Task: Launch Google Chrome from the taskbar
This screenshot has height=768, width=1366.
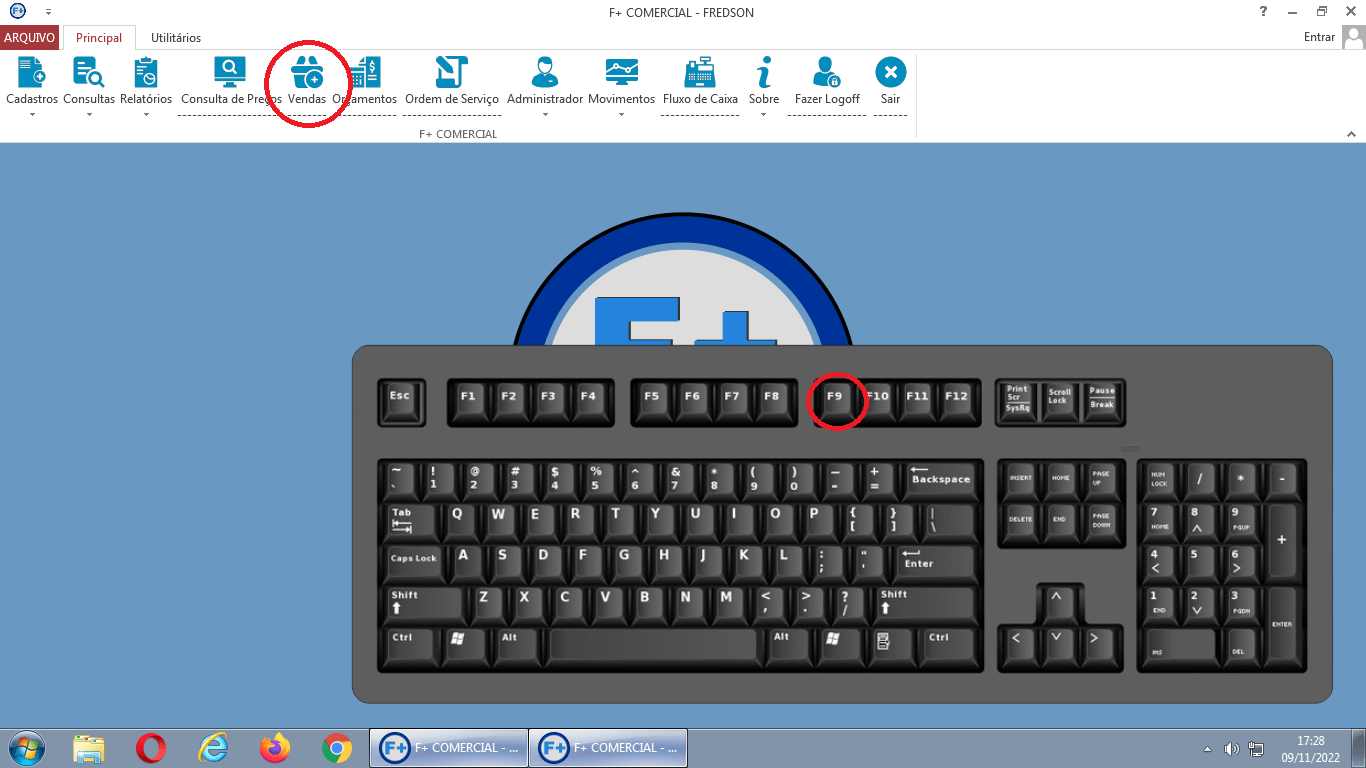Action: [337, 748]
